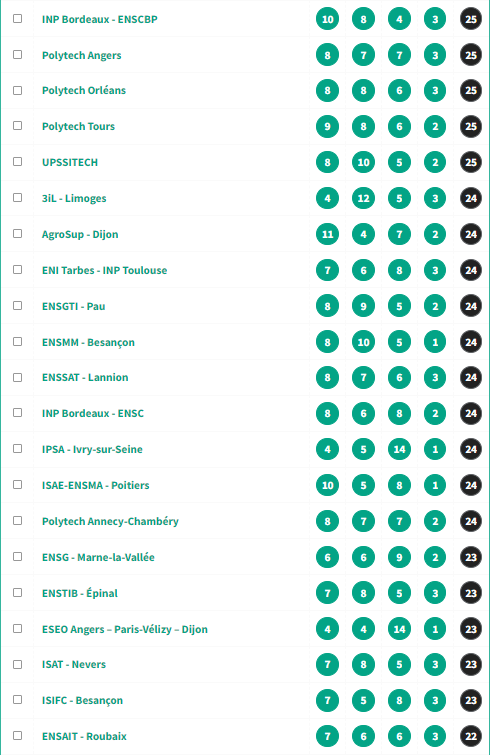This screenshot has width=490, height=755.
Task: Click the black 22 total badge for ENSAIT - Roubaix
Action: [471, 736]
